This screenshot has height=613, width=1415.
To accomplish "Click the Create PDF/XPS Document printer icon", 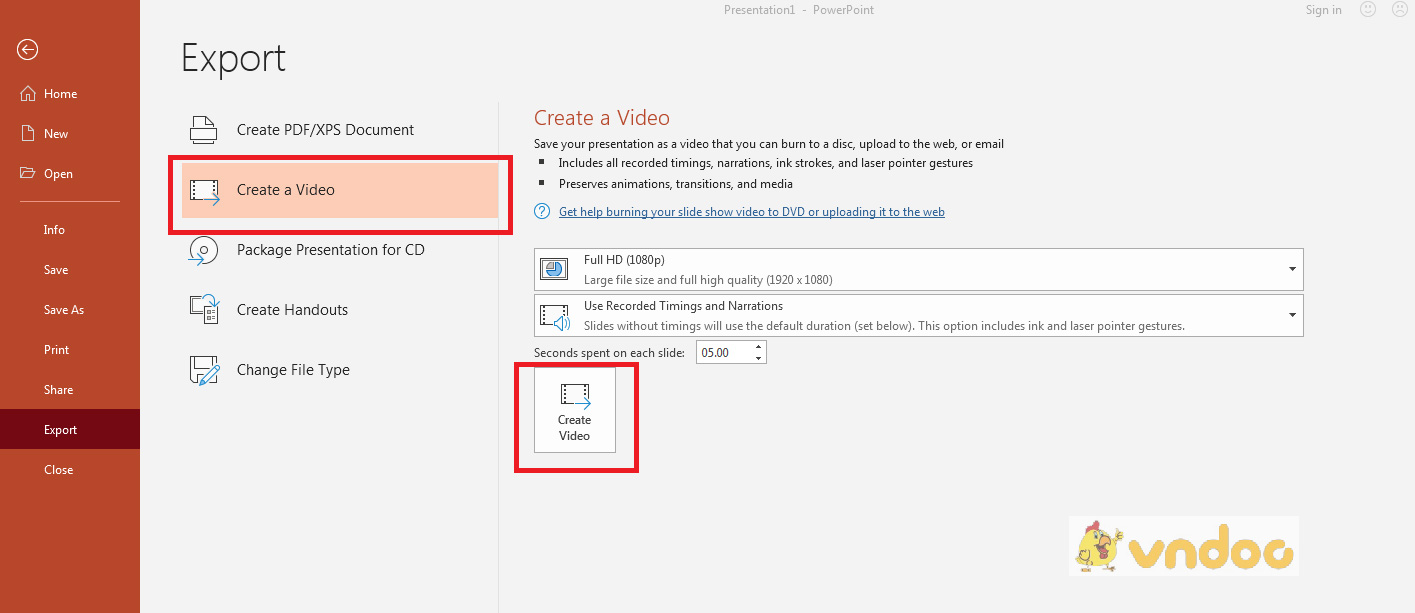I will point(204,130).
